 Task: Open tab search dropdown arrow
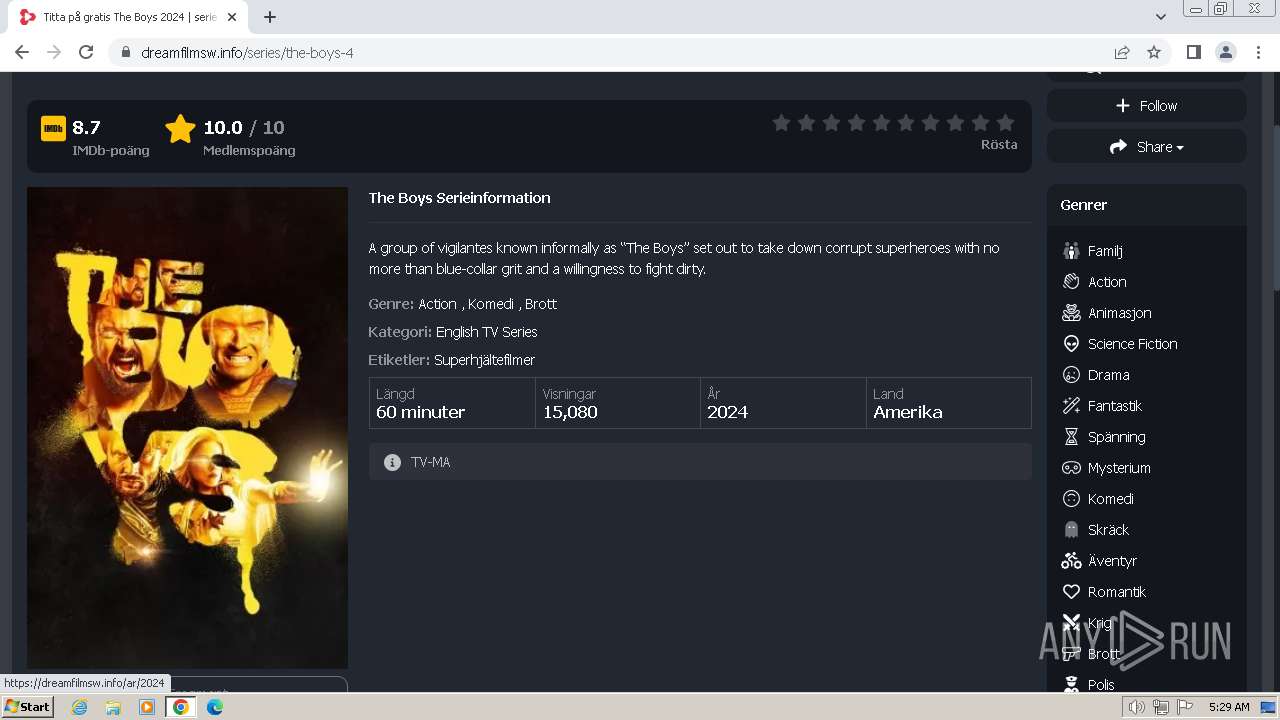coord(1161,17)
